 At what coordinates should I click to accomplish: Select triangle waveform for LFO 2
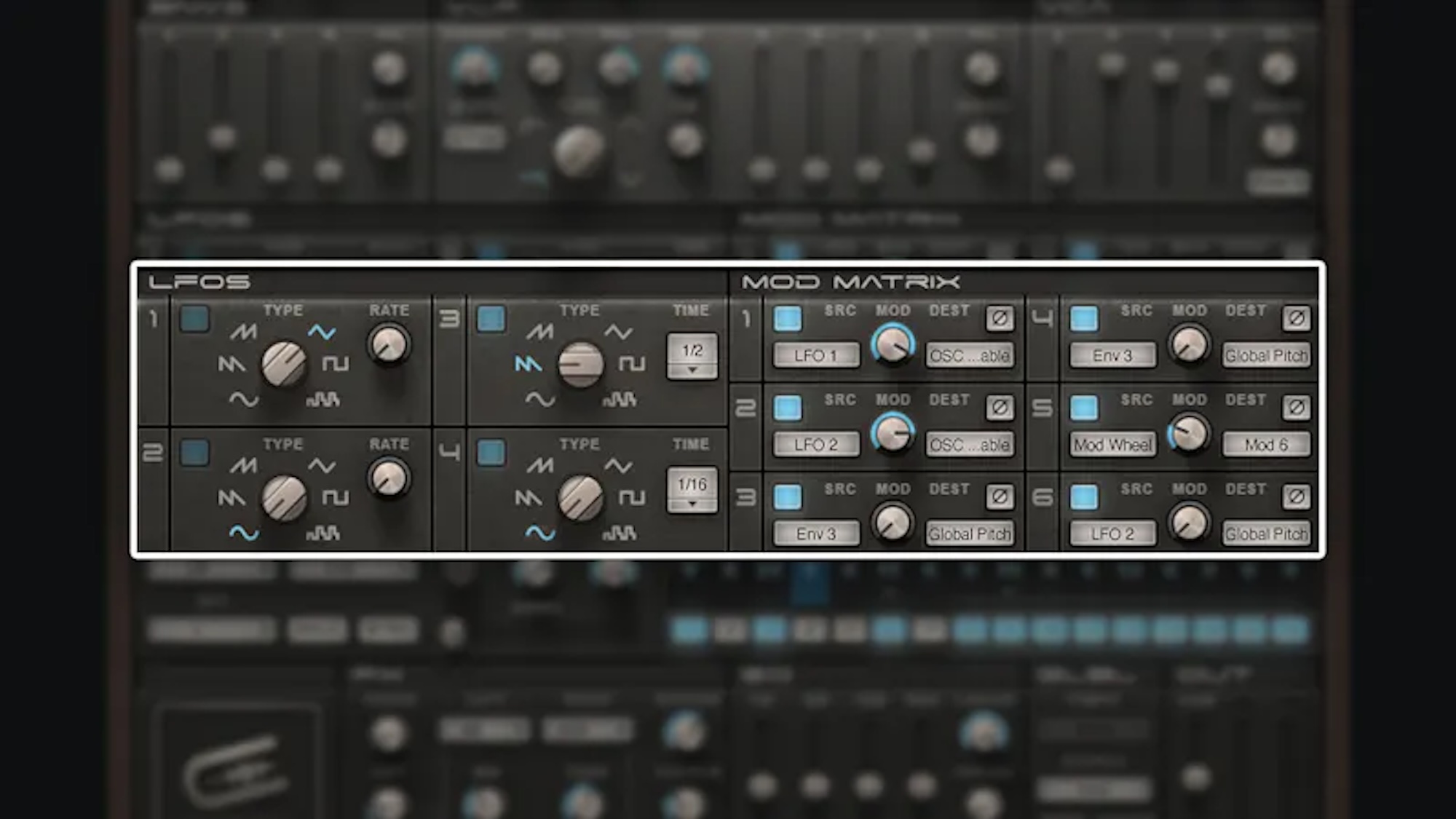pos(322,466)
